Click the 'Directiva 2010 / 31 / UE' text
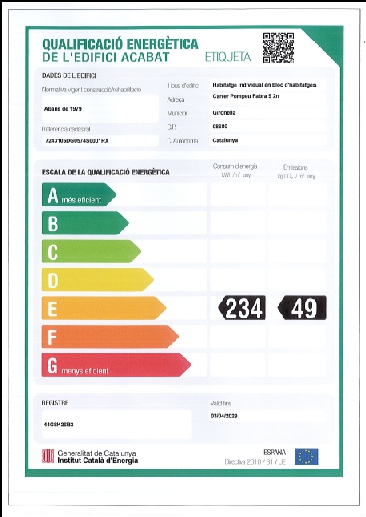 255,462
